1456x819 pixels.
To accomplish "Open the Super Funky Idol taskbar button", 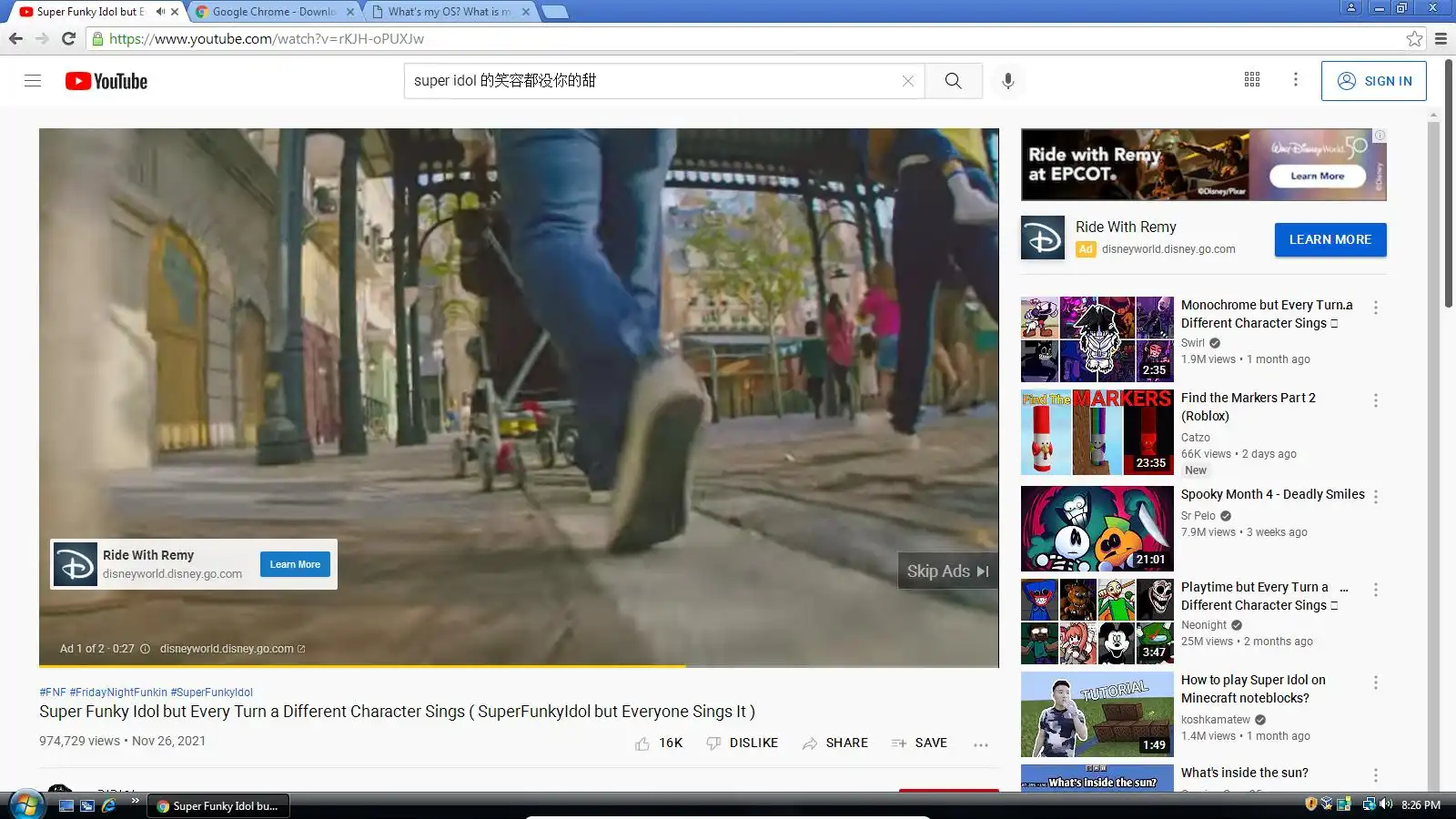I will tap(218, 805).
